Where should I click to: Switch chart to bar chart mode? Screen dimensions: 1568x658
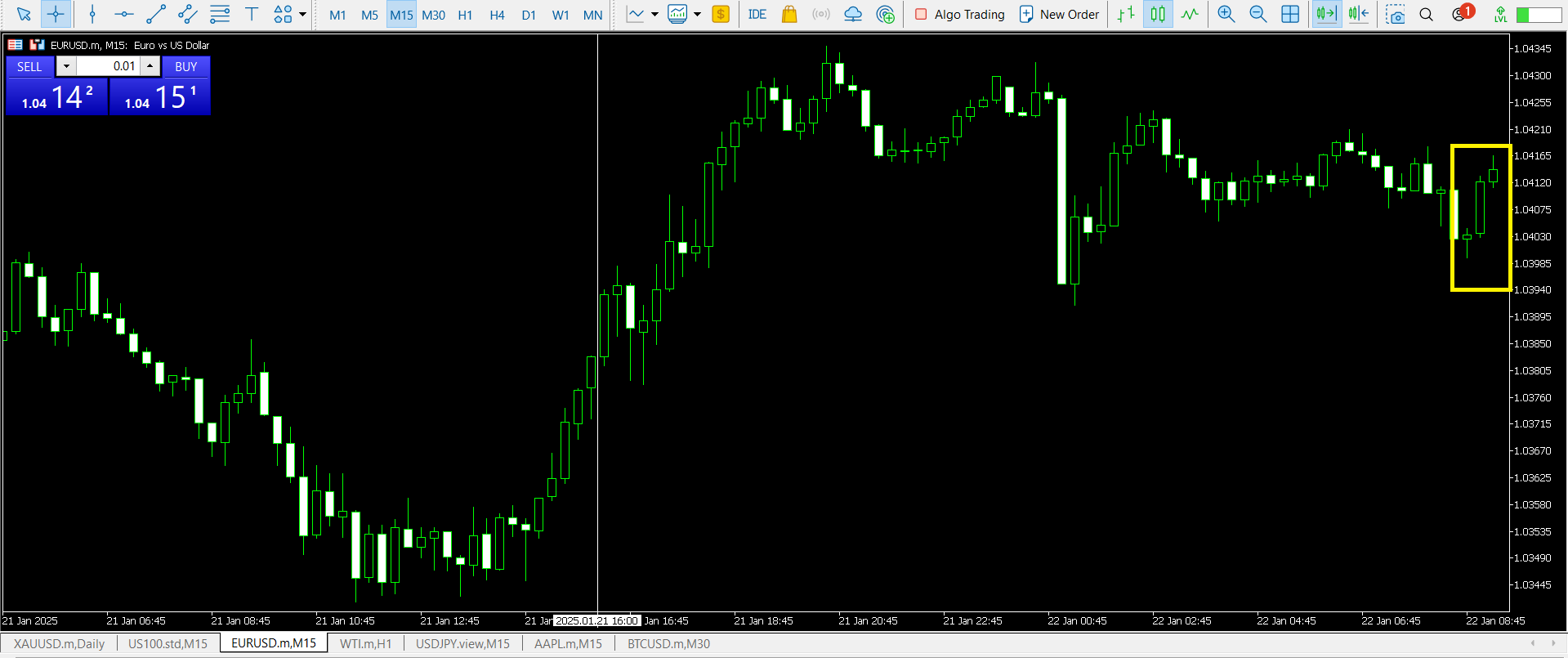(1126, 14)
